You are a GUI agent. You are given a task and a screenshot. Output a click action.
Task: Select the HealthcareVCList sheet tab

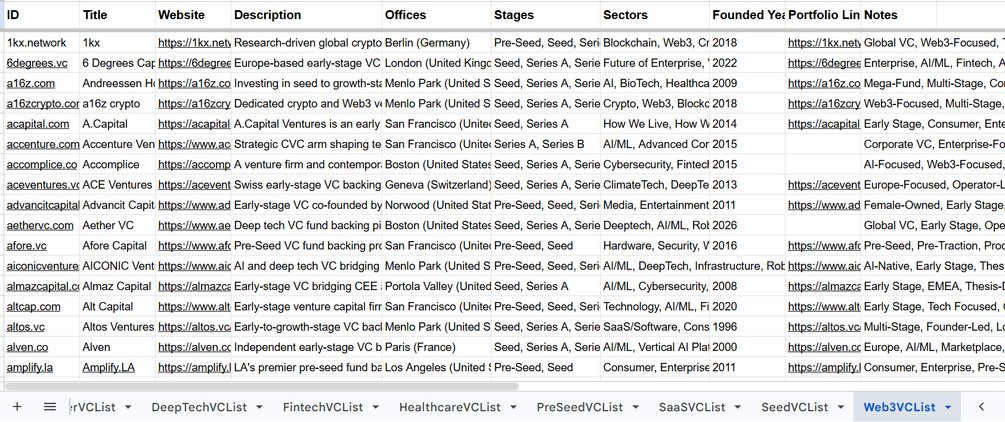point(450,407)
